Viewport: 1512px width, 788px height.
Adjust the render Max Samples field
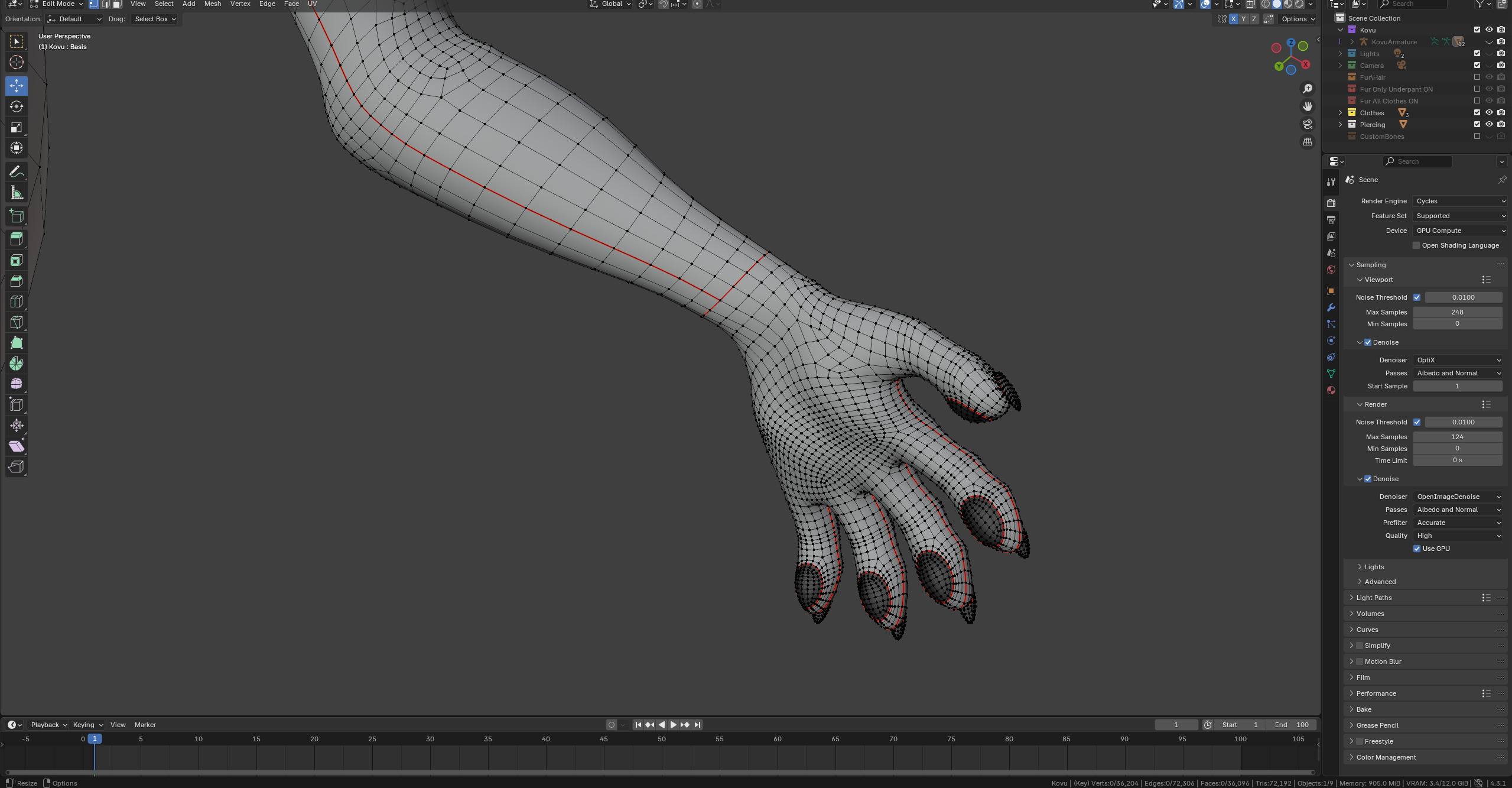click(x=1457, y=437)
